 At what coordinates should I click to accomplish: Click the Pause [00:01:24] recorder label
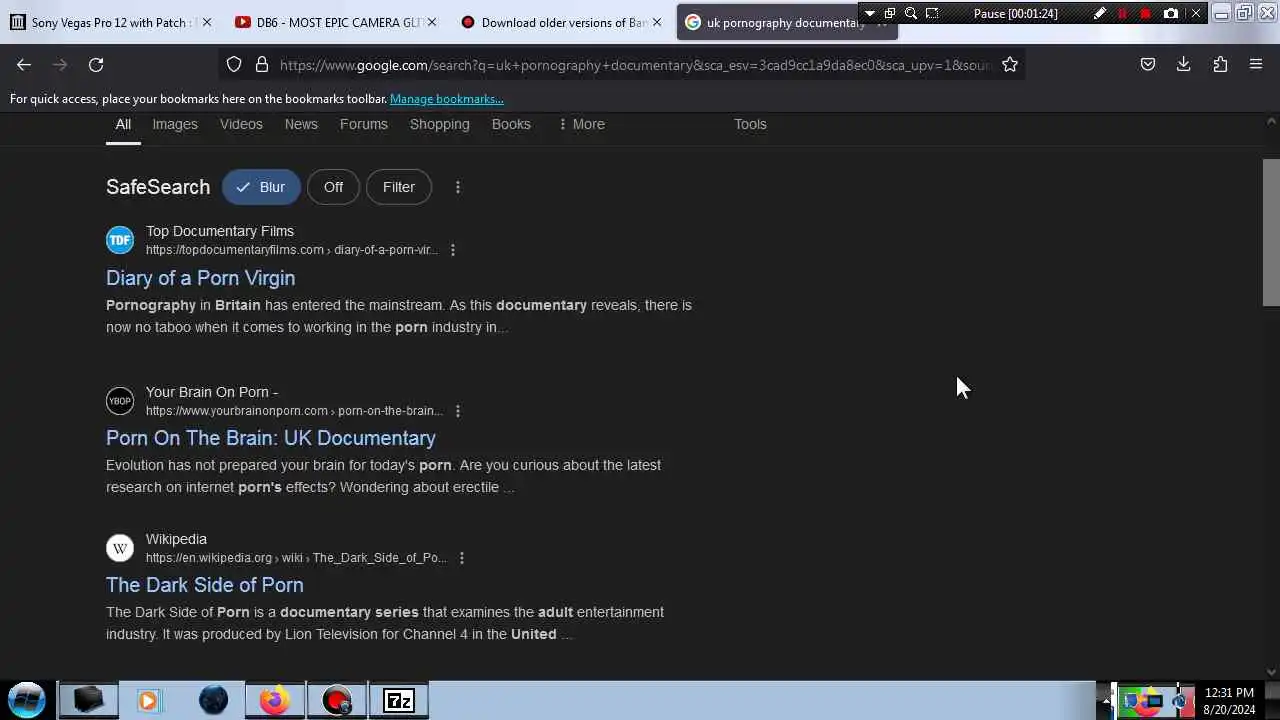(x=1015, y=14)
